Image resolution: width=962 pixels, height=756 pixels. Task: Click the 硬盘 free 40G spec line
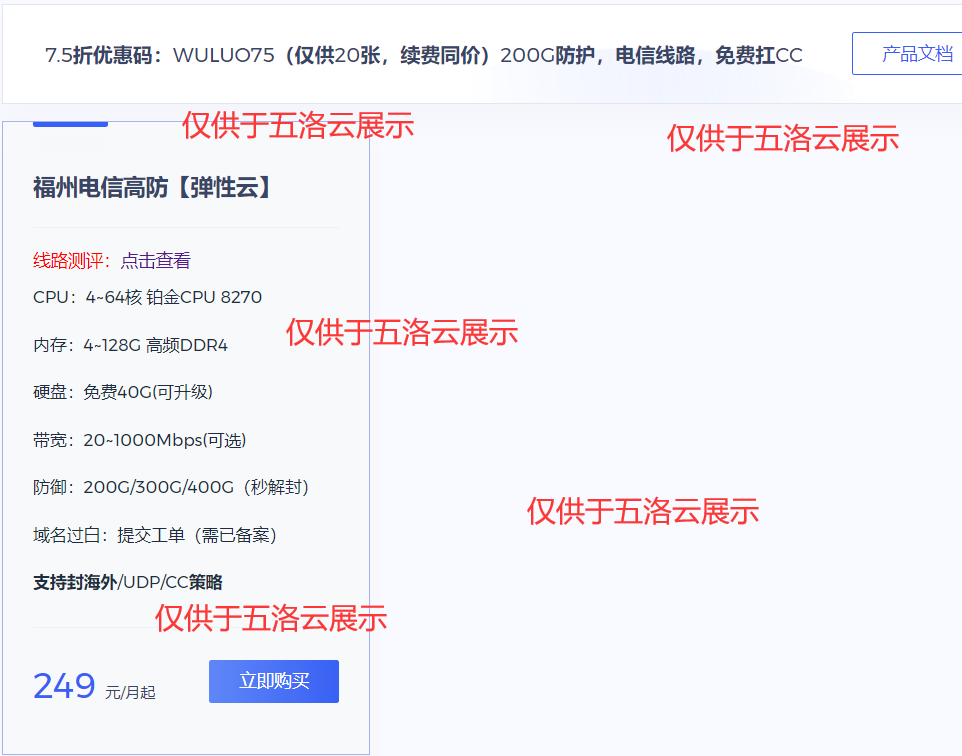pos(122,392)
